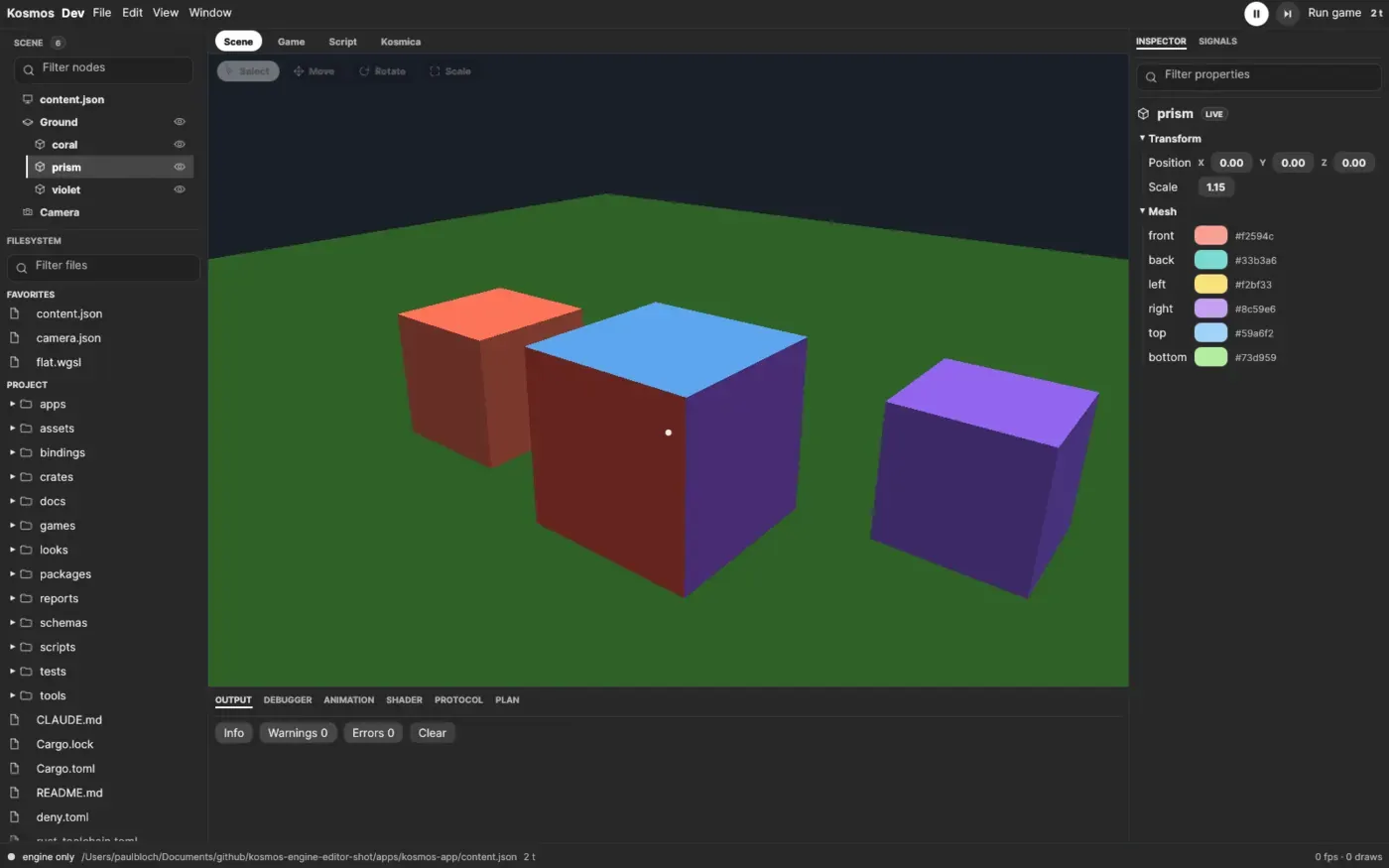Hide the coral node
This screenshot has height=868, width=1389.
click(x=180, y=144)
